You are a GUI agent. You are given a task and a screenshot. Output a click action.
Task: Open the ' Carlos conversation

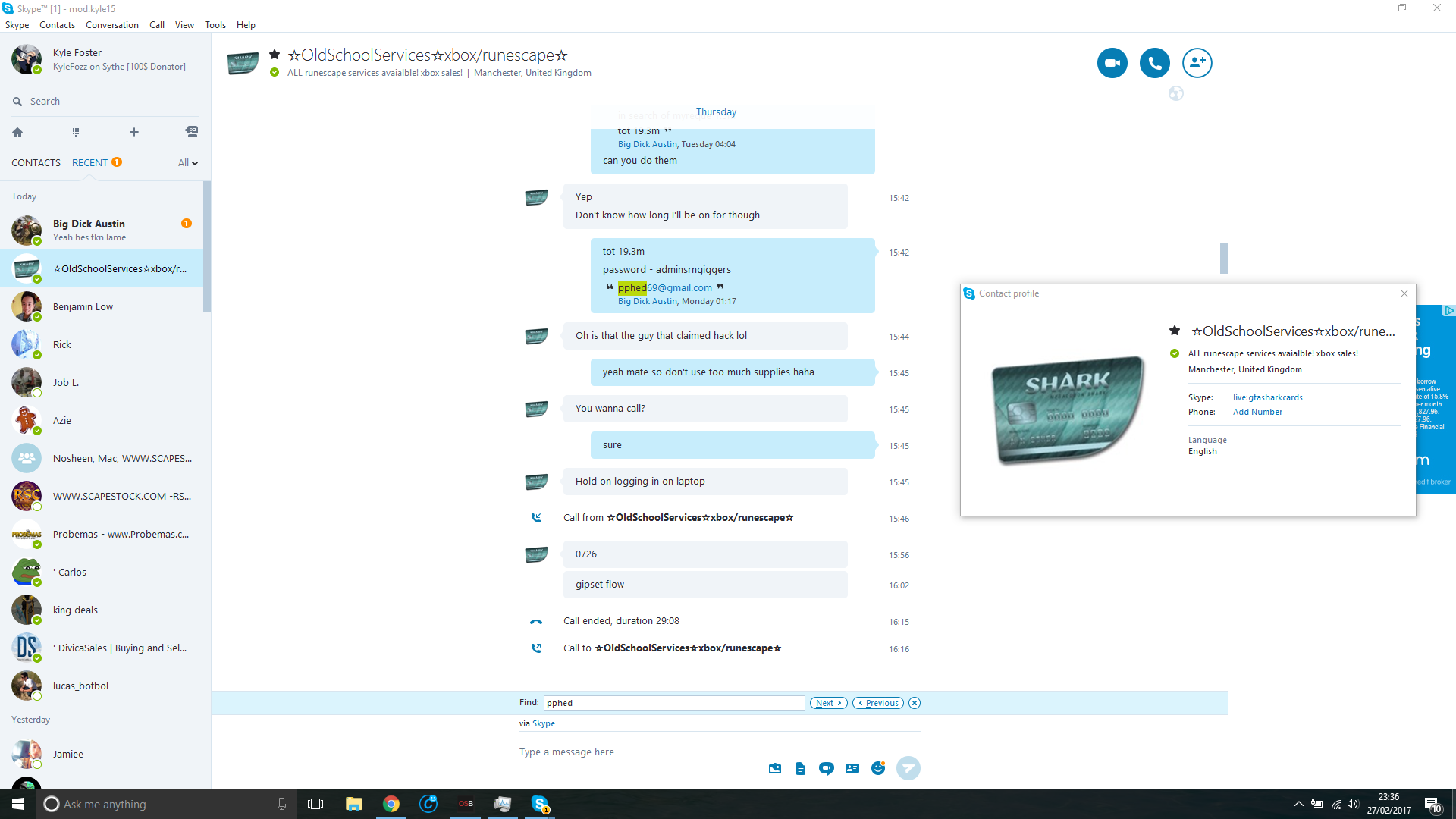pos(102,572)
